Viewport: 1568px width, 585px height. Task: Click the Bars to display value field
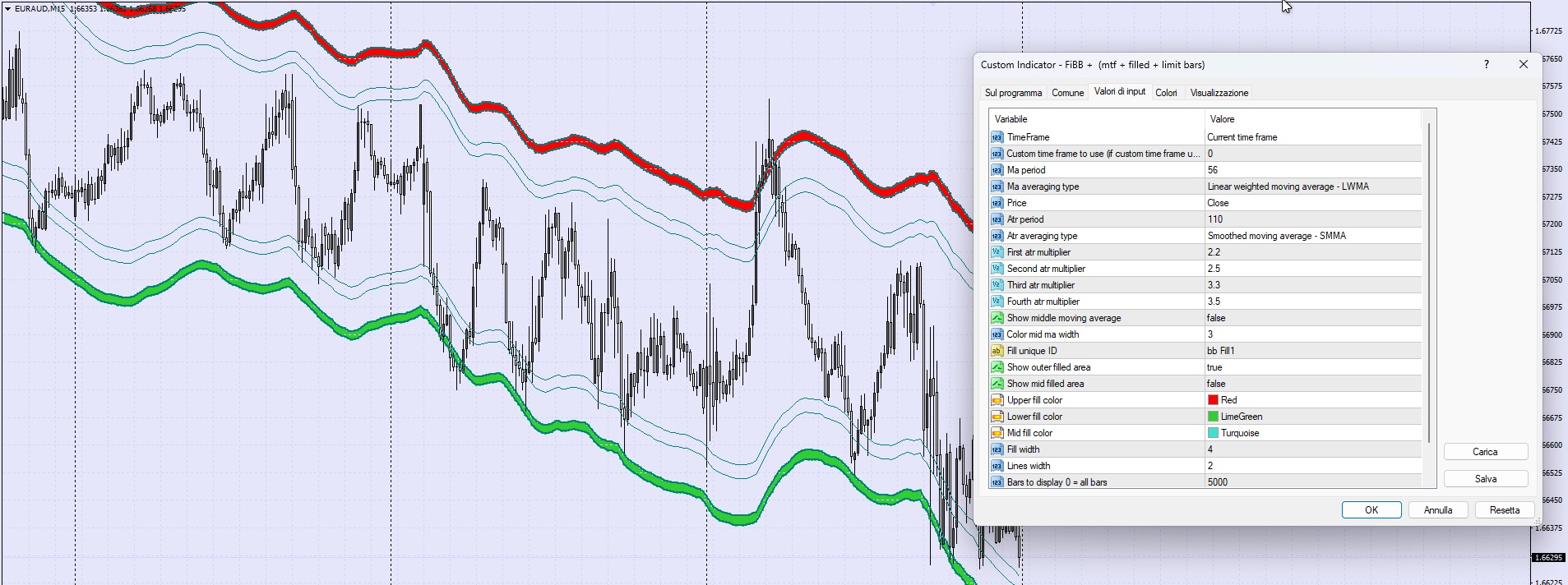tap(1313, 482)
